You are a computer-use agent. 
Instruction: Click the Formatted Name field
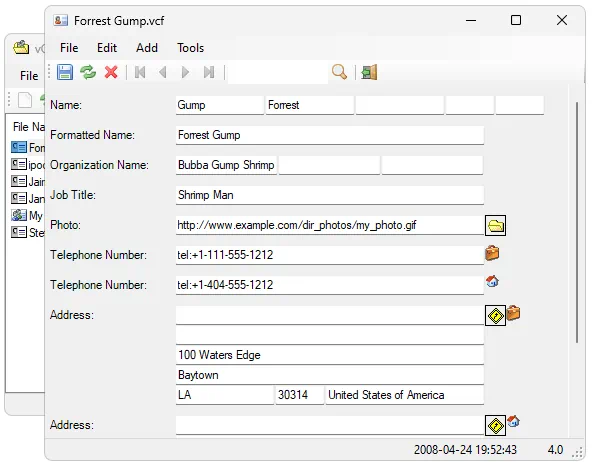(330, 135)
